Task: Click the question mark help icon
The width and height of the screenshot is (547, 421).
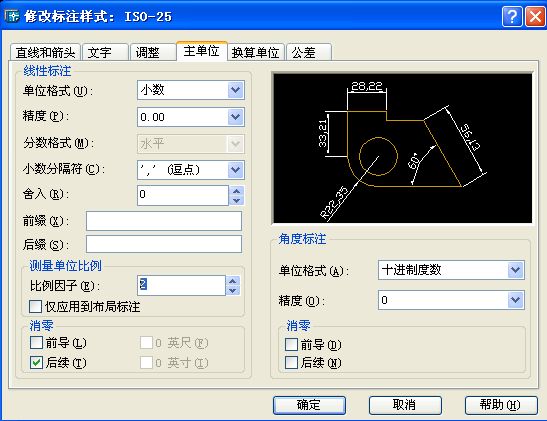Action: coord(512,16)
